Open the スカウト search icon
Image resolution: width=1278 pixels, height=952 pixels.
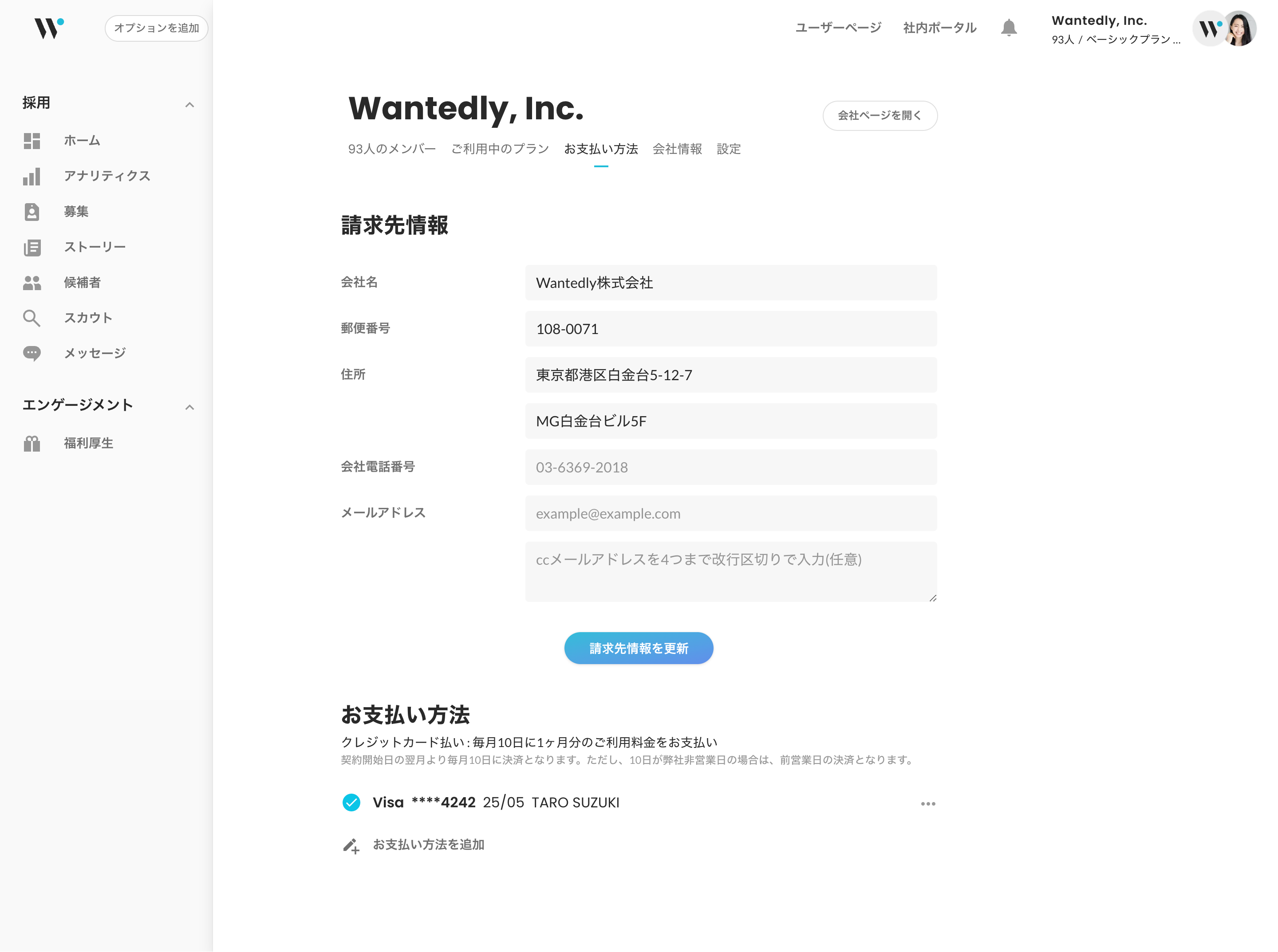tap(32, 318)
